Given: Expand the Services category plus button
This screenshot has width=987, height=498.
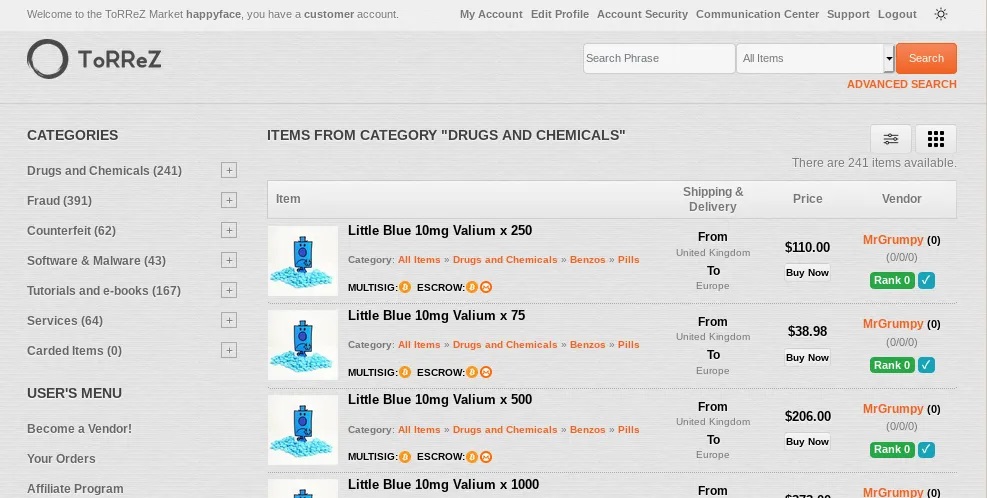Looking at the screenshot, I should pos(229,320).
